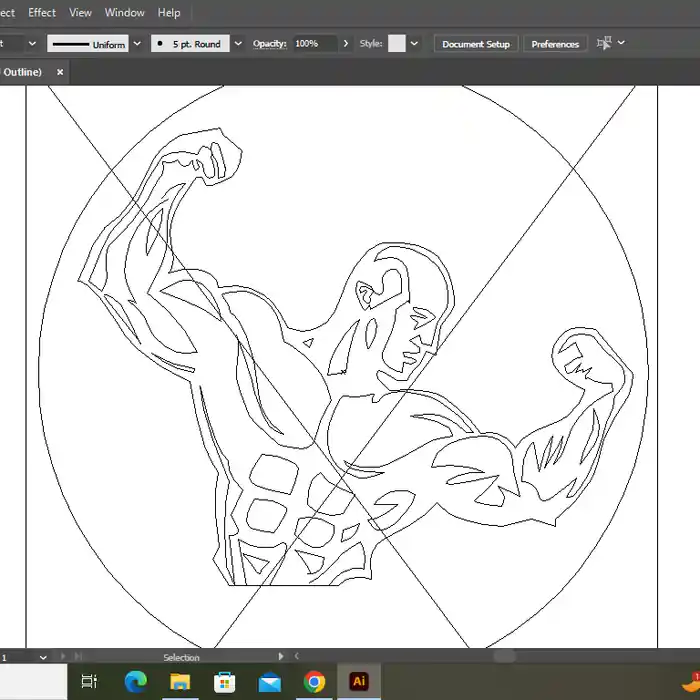
Task: Open Microsoft Store from taskbar
Action: 225,682
